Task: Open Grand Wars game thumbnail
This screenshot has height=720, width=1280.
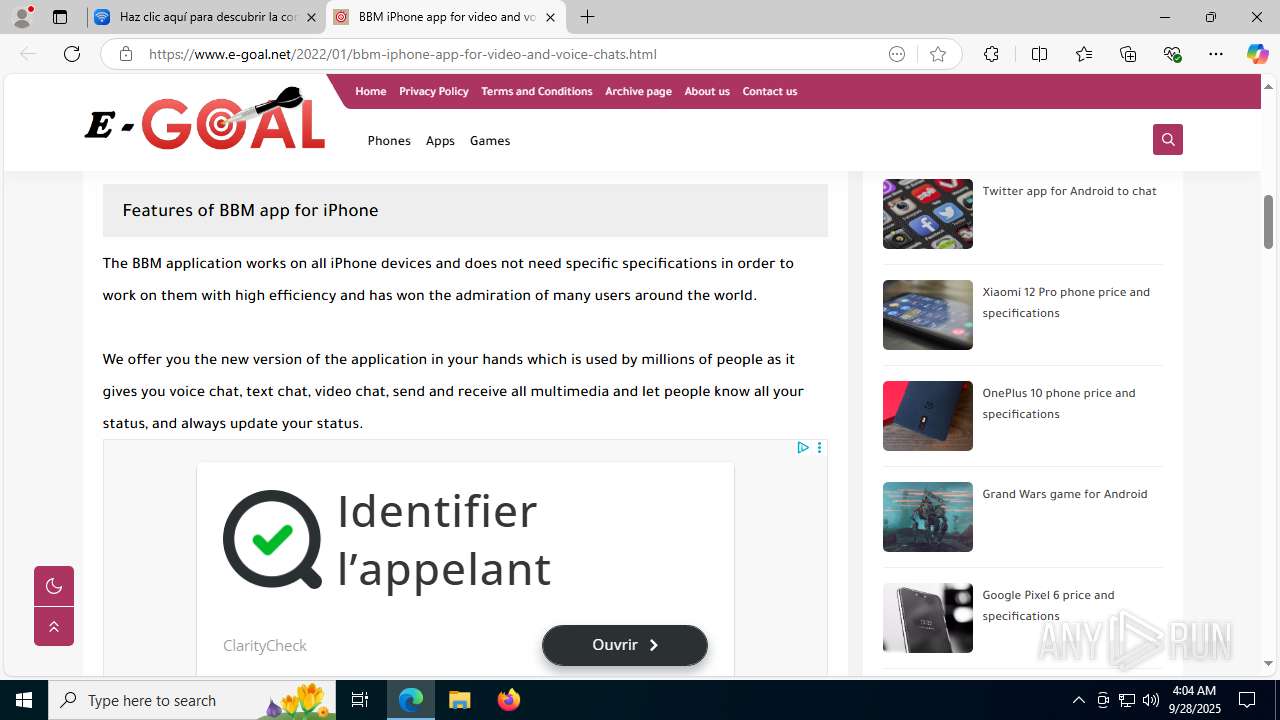Action: click(x=927, y=517)
